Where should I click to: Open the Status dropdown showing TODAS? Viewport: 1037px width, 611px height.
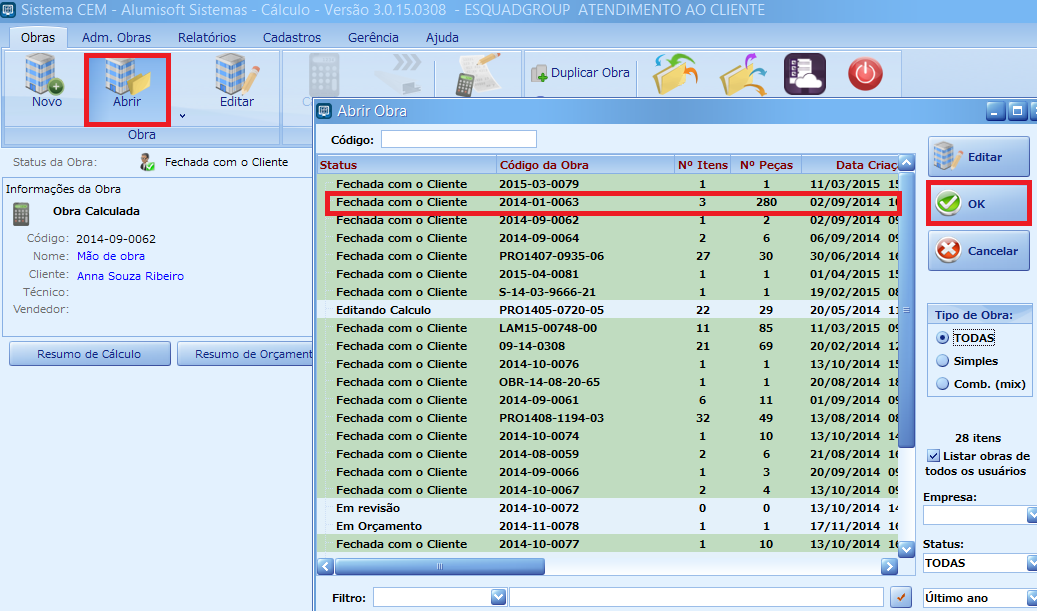pos(1030,563)
